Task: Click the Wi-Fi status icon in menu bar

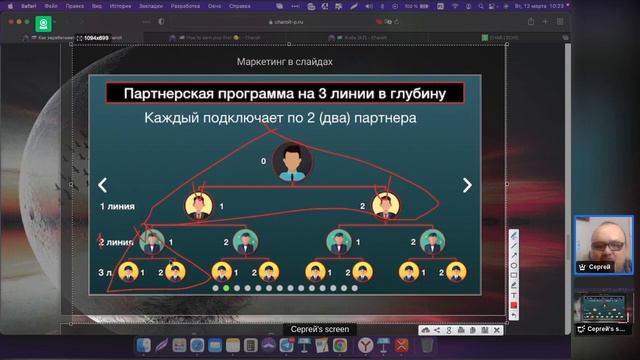Action: point(456,6)
